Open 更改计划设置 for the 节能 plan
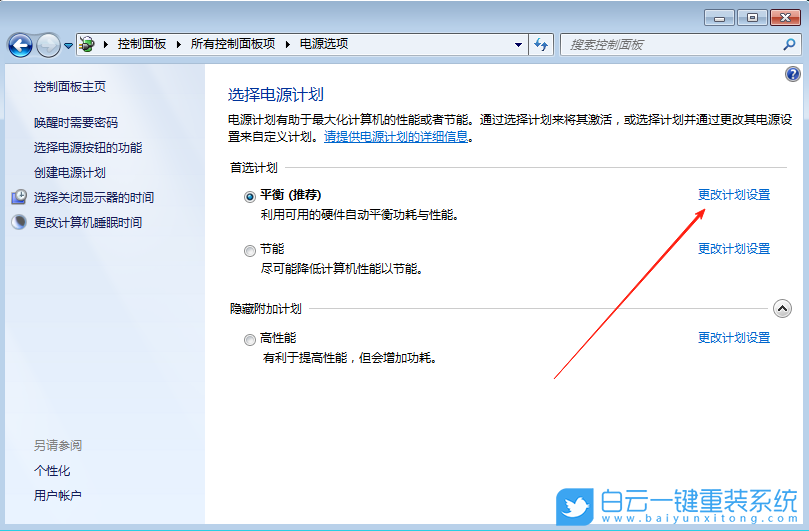The image size is (809, 531). [x=734, y=249]
